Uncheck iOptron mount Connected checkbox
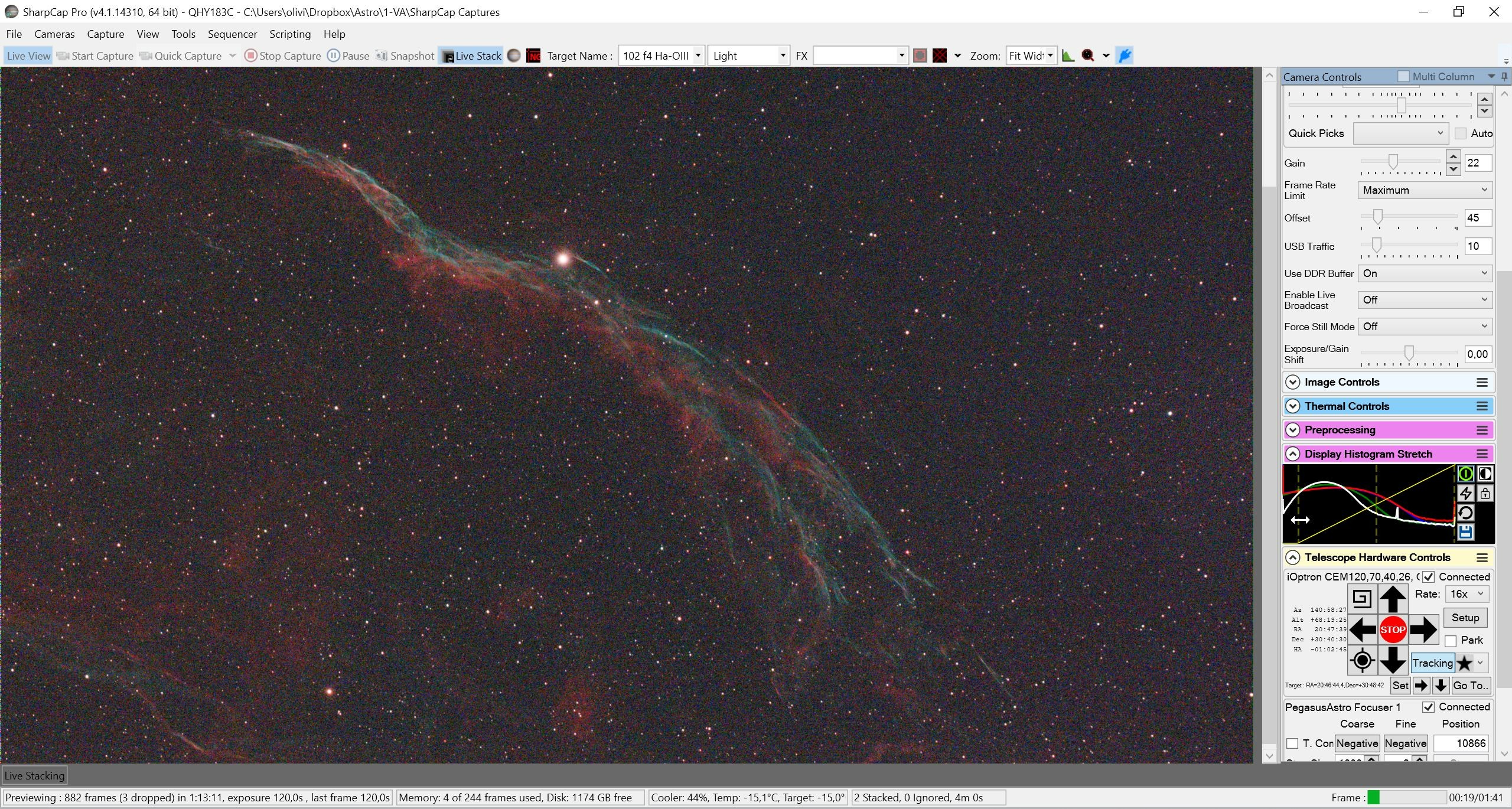This screenshot has width=1512, height=809. pyautogui.click(x=1428, y=577)
